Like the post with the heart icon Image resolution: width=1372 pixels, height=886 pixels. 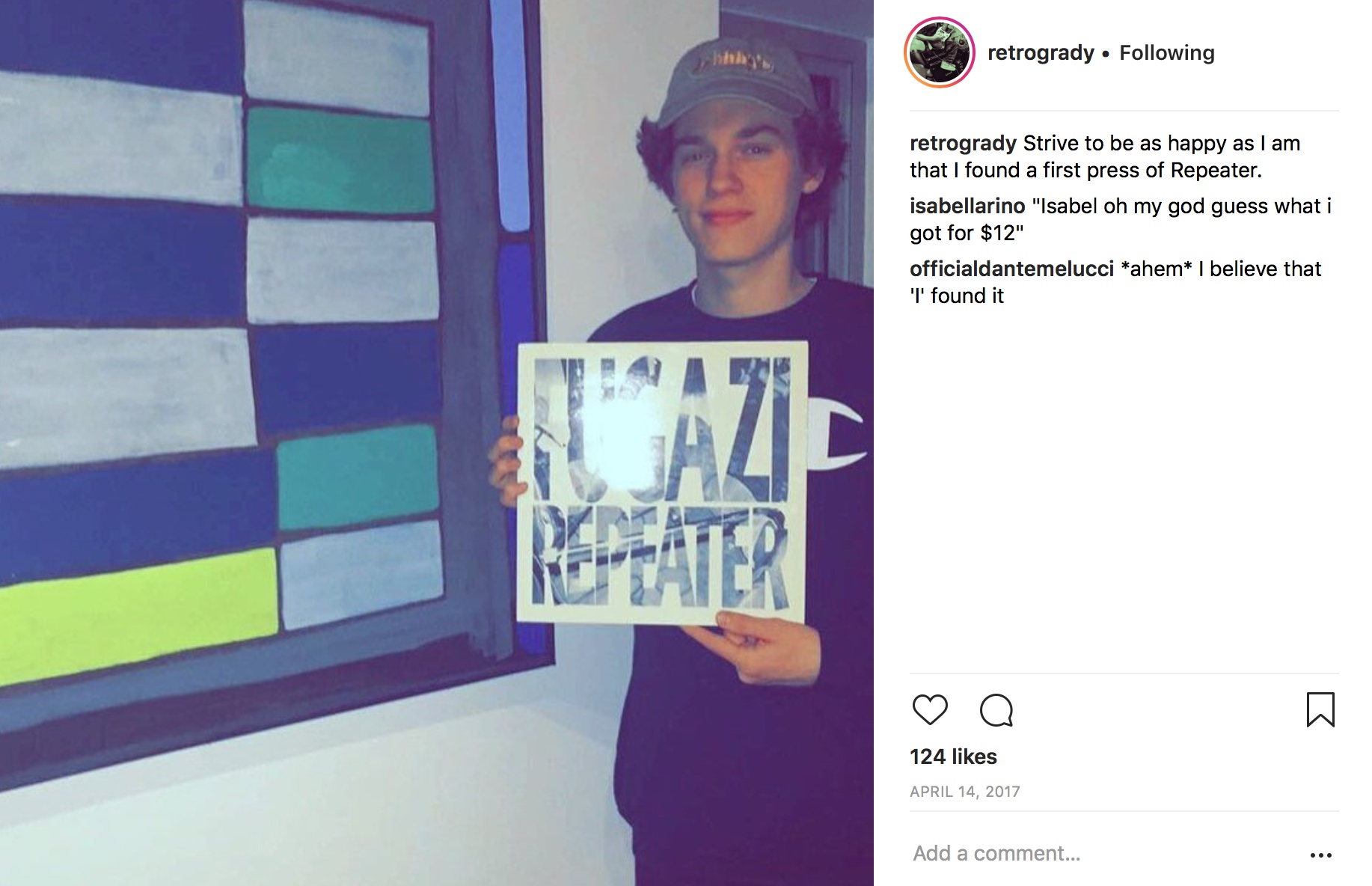pyautogui.click(x=930, y=709)
